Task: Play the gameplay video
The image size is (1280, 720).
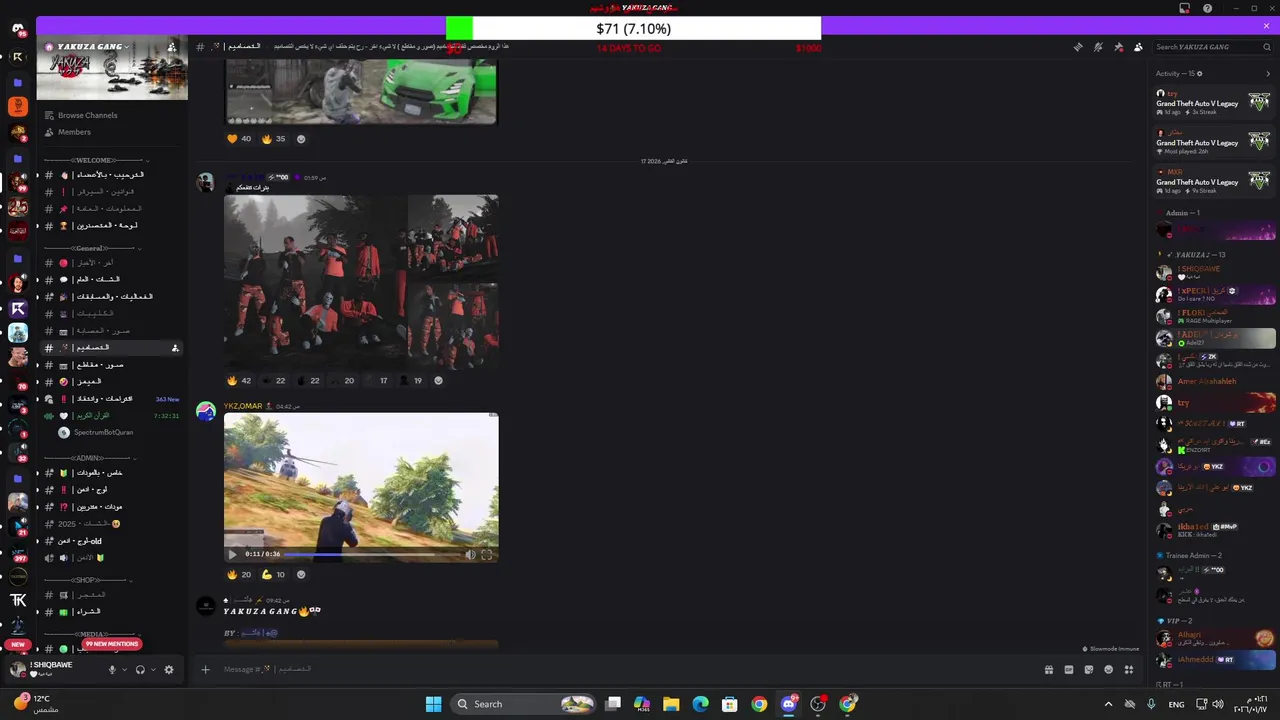Action: [x=233, y=554]
